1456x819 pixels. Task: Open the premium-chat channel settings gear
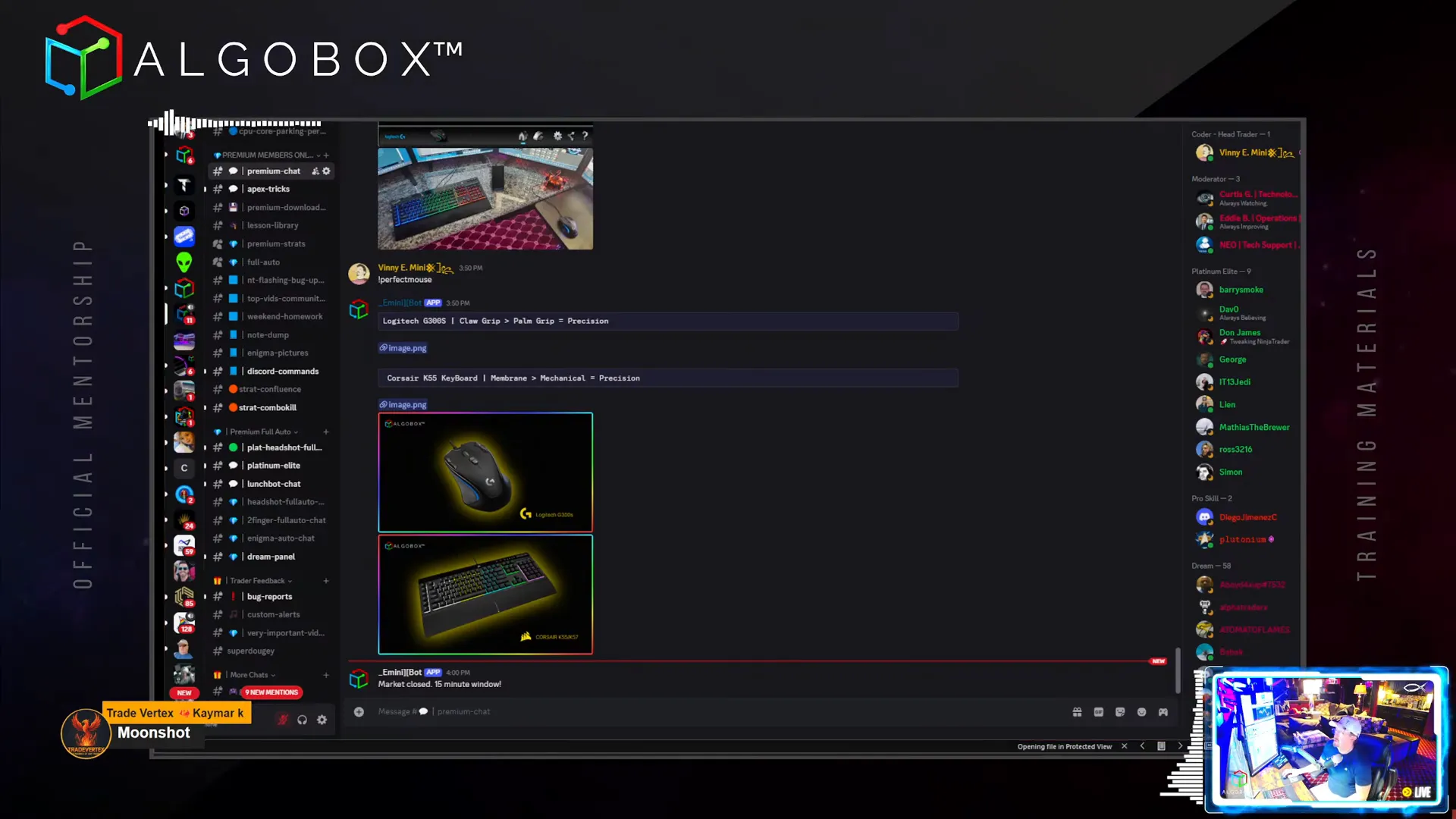coord(327,171)
